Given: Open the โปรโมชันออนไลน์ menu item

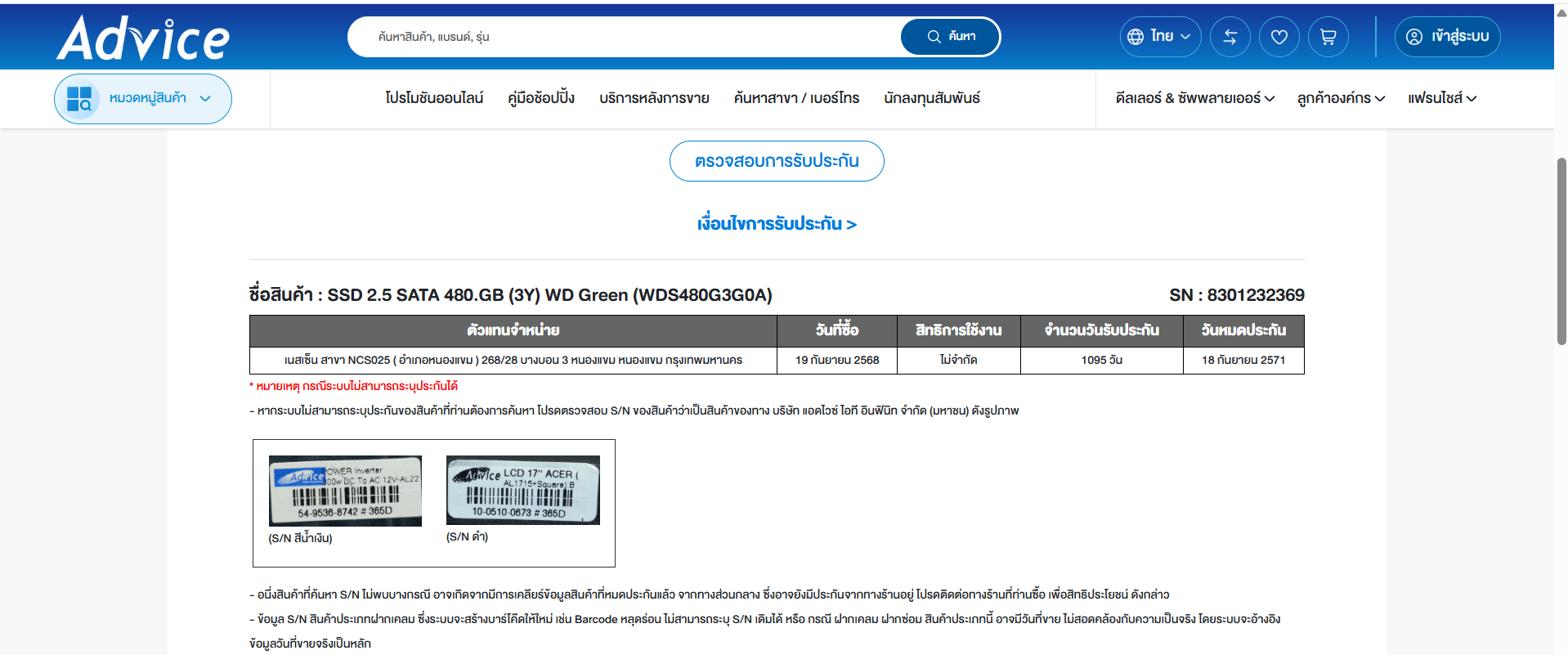Looking at the screenshot, I should coord(434,98).
